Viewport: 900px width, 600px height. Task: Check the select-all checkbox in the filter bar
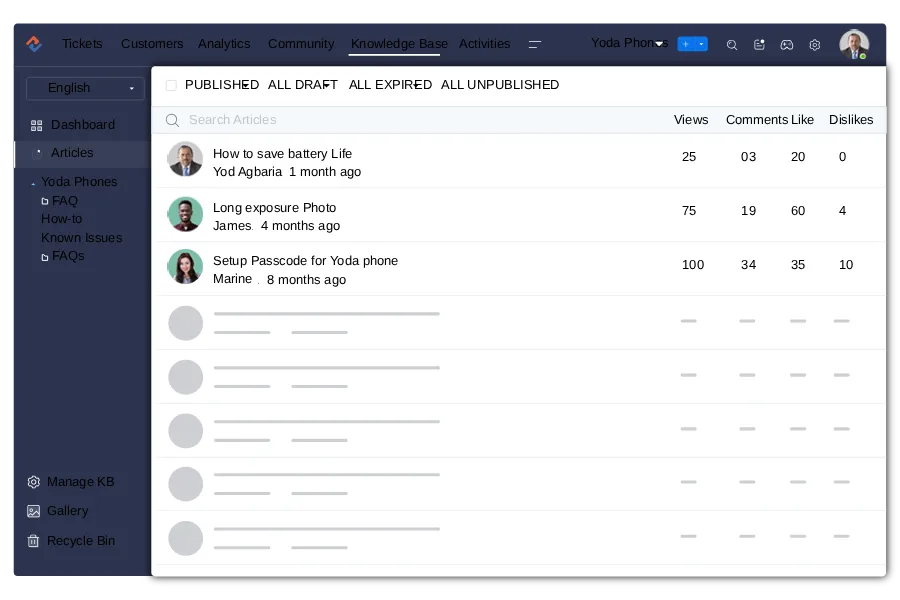171,85
